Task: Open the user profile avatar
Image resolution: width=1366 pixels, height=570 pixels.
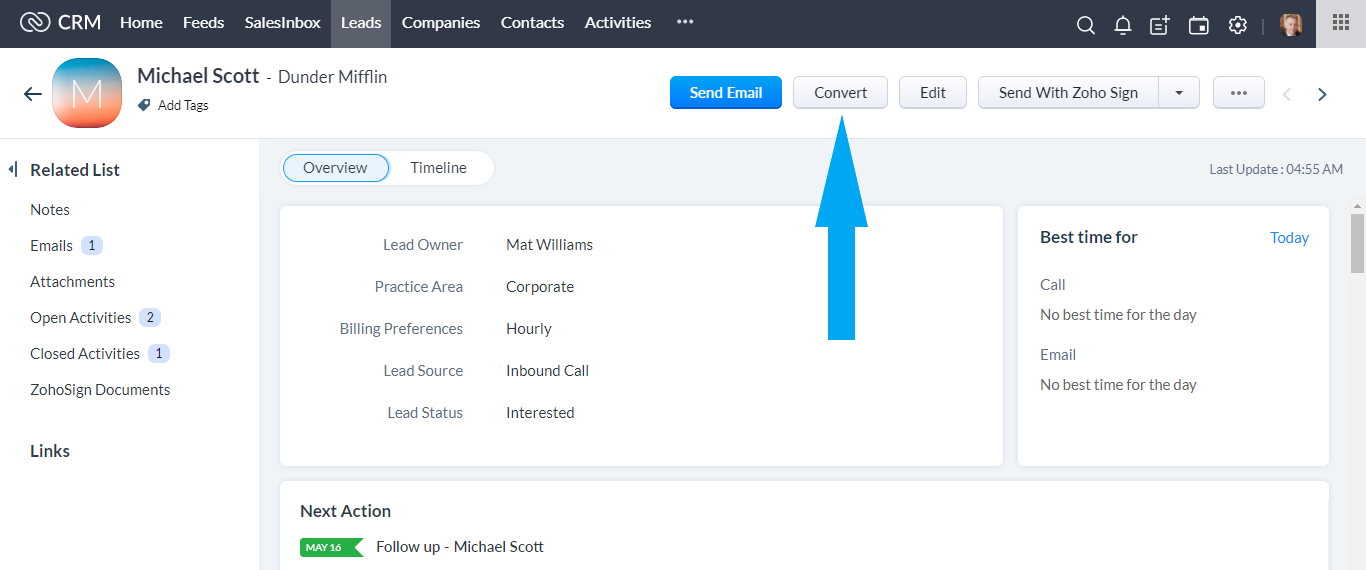Action: click(x=1291, y=25)
